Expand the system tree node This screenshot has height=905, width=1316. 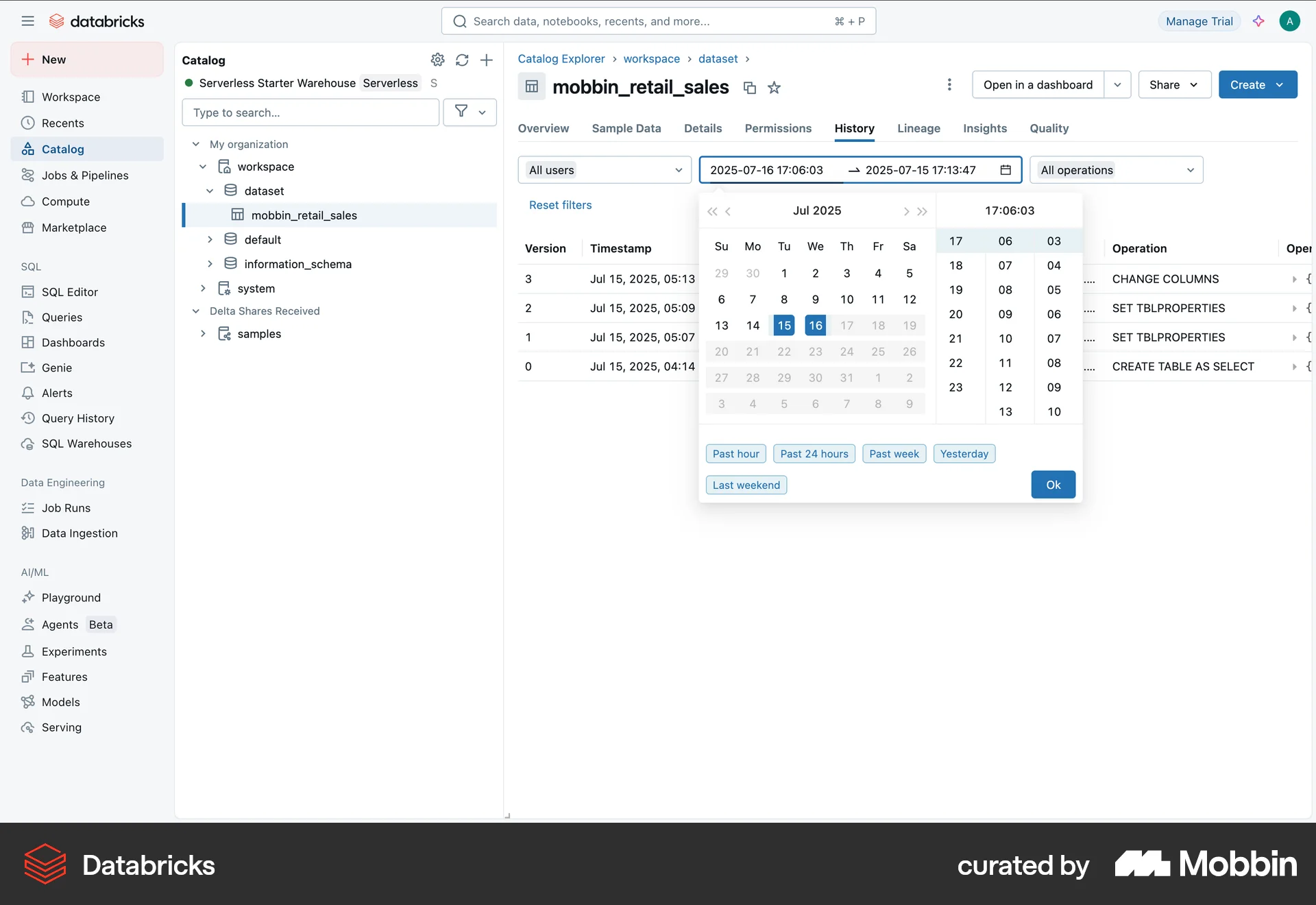[203, 288]
